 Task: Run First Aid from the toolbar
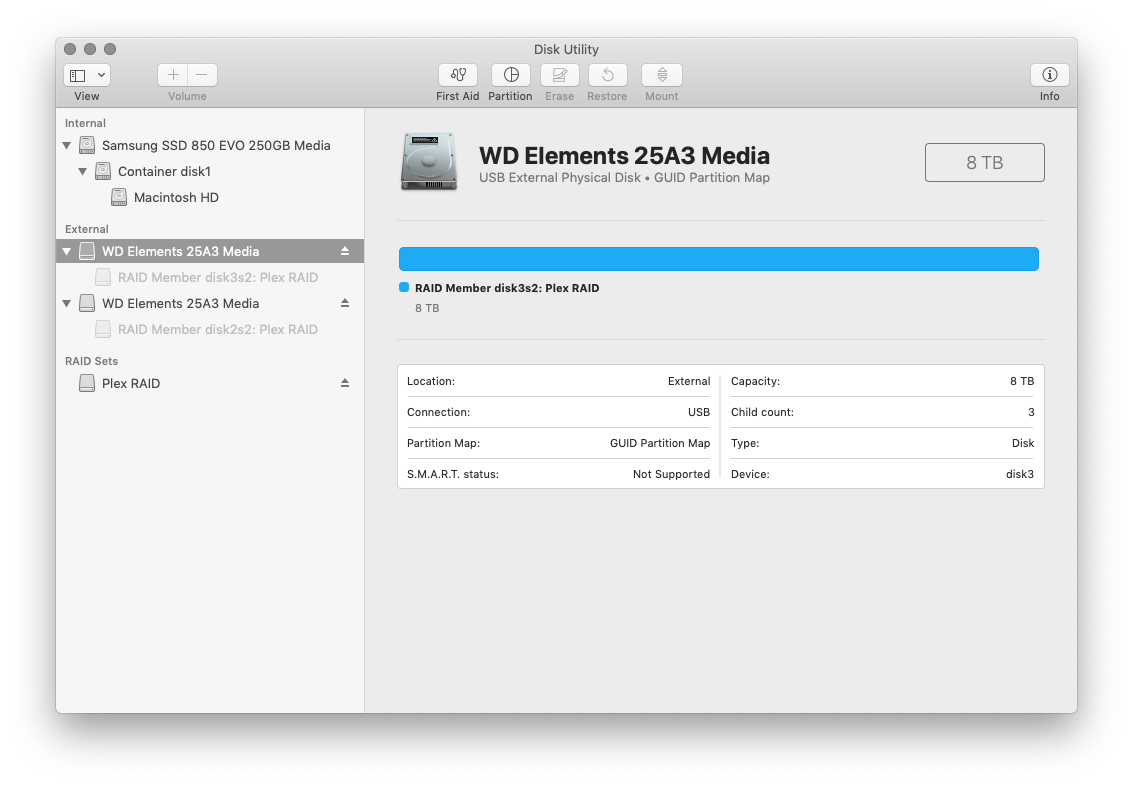pyautogui.click(x=457, y=75)
